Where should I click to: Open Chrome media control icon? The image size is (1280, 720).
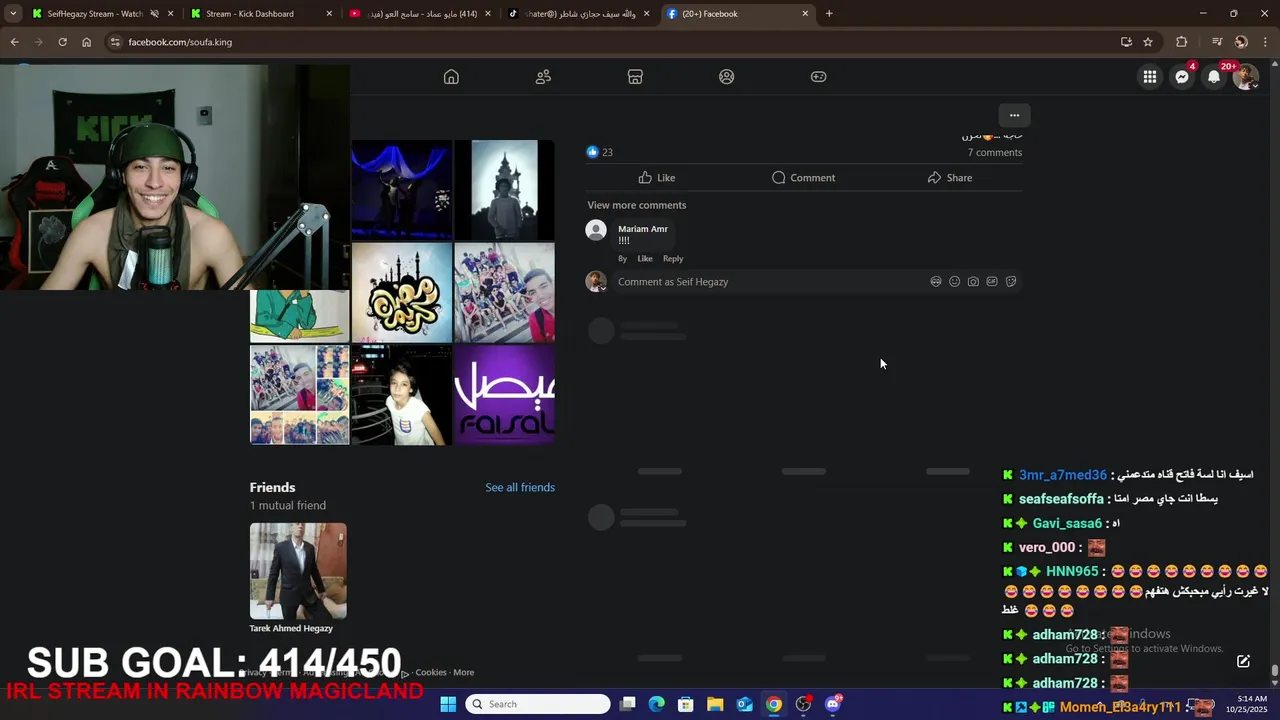tap(1217, 42)
